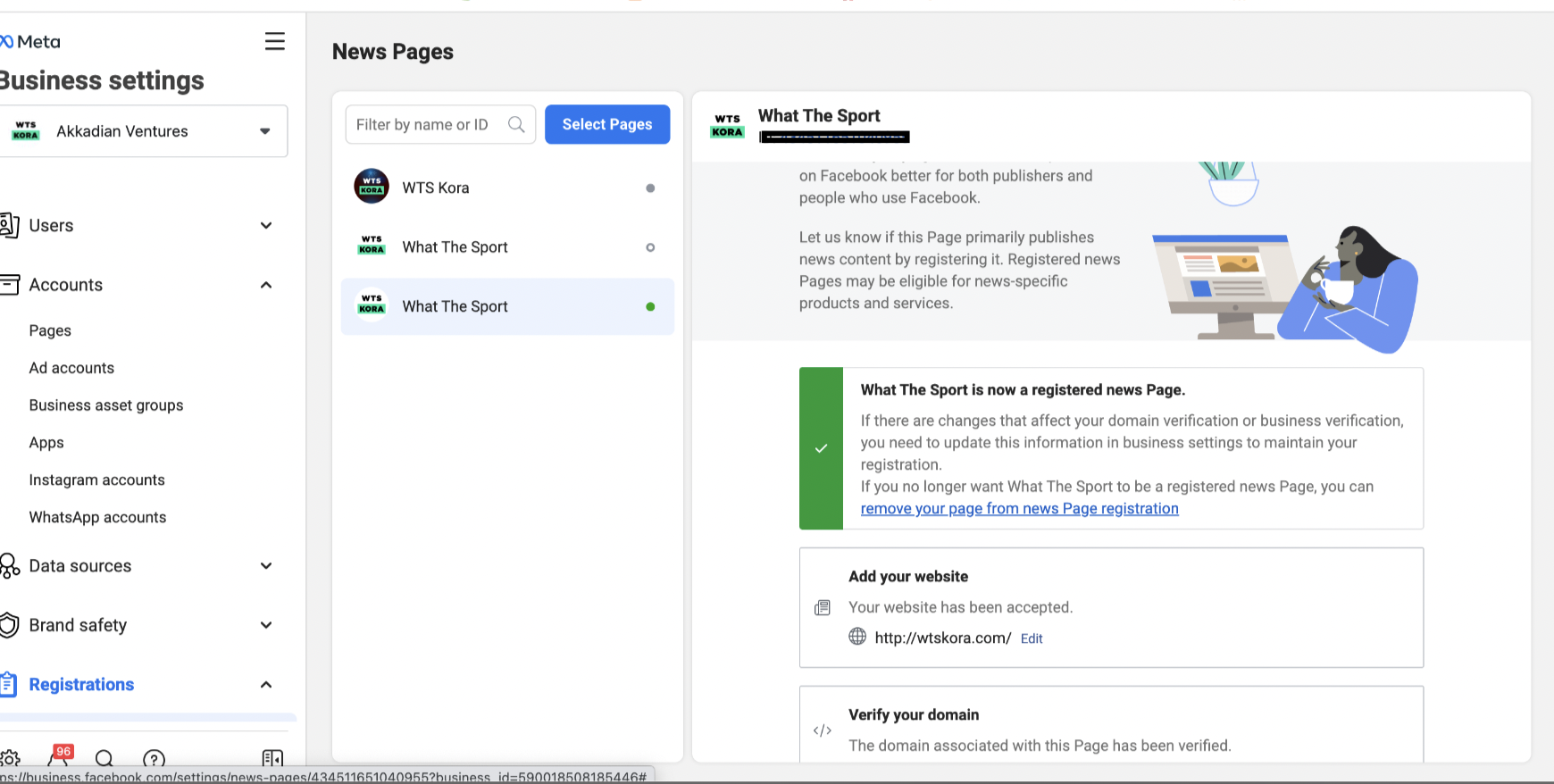1554x784 pixels.
Task: Click the globe icon beside wtskora.com
Action: coord(857,637)
